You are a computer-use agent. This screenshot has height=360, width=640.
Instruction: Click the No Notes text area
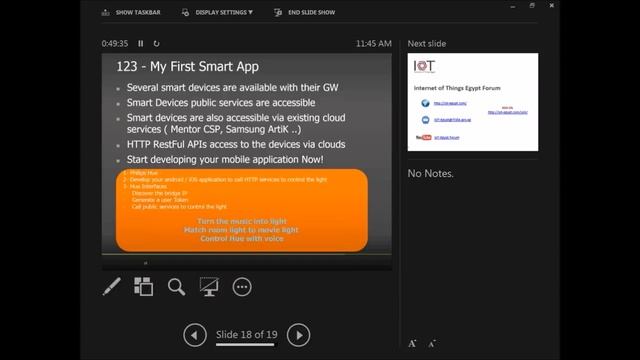click(x=430, y=173)
